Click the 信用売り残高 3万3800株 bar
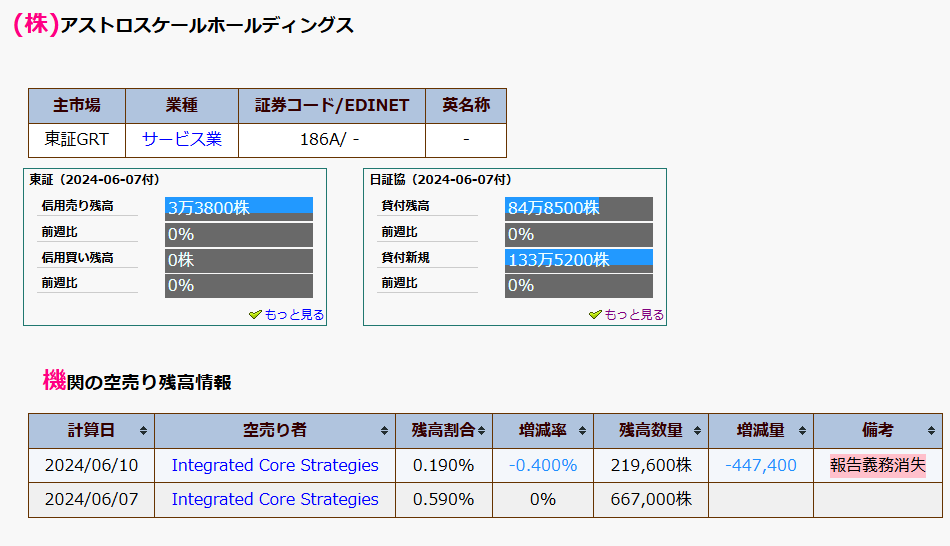The width and height of the screenshot is (950, 546). (x=239, y=208)
